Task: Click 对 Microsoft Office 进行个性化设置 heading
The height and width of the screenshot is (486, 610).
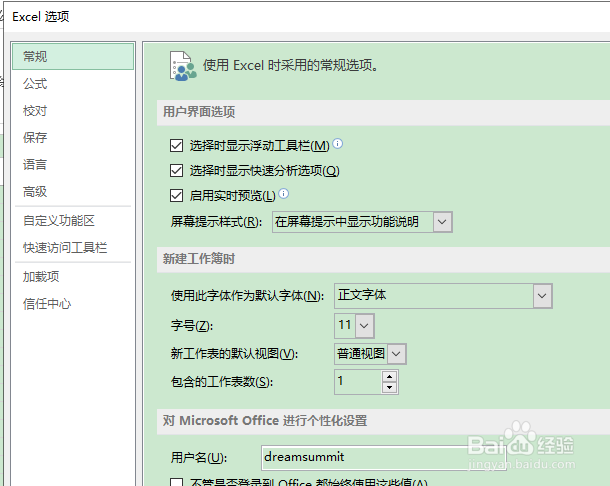Action: coord(265,421)
